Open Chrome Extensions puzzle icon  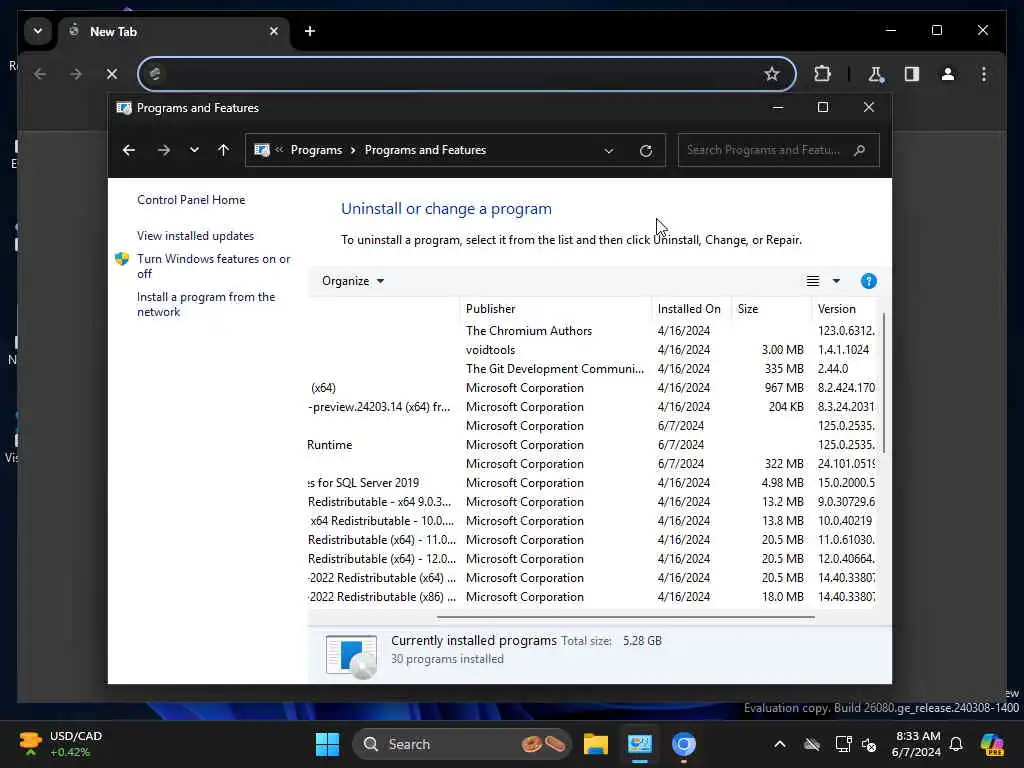[x=822, y=74]
